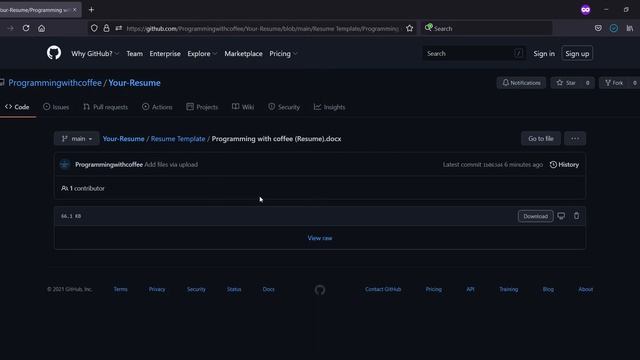Go to Your-Resume in file breadcrumb
This screenshot has width=640, height=360.
123,139
